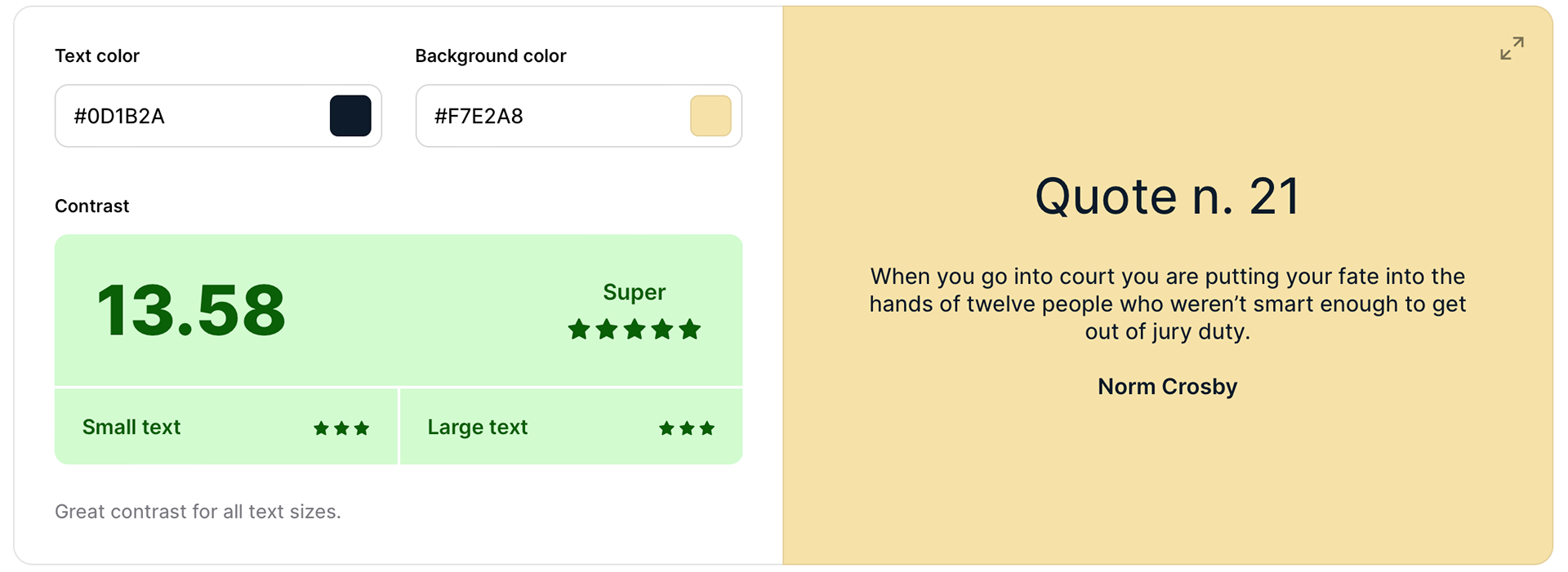This screenshot has width=1568, height=572.
Task: Open the text color swatch picker
Action: click(x=350, y=116)
